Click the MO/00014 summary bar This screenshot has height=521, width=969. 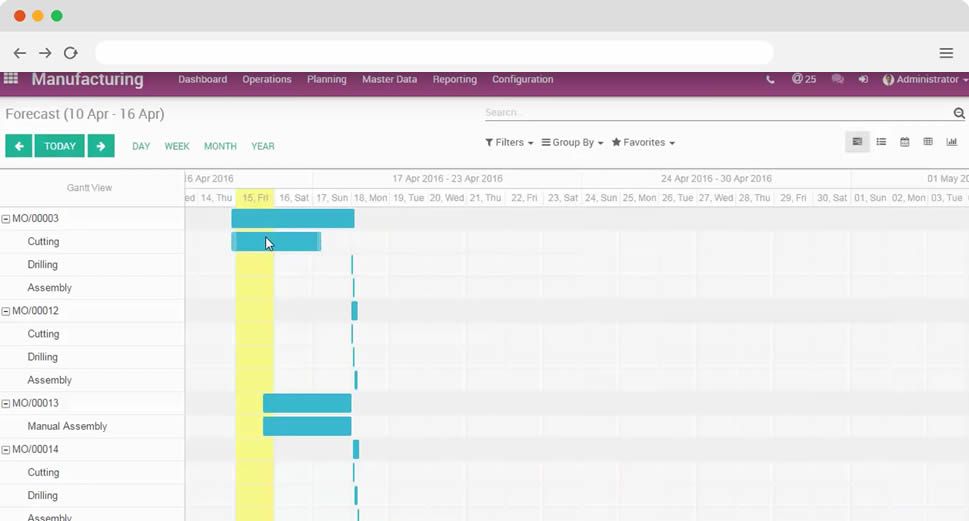[356, 449]
